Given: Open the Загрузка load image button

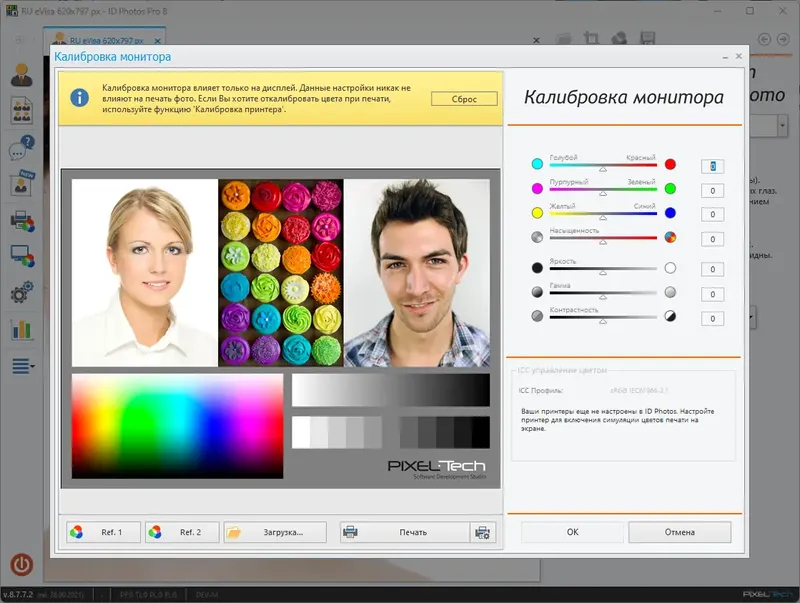Looking at the screenshot, I should click(275, 532).
